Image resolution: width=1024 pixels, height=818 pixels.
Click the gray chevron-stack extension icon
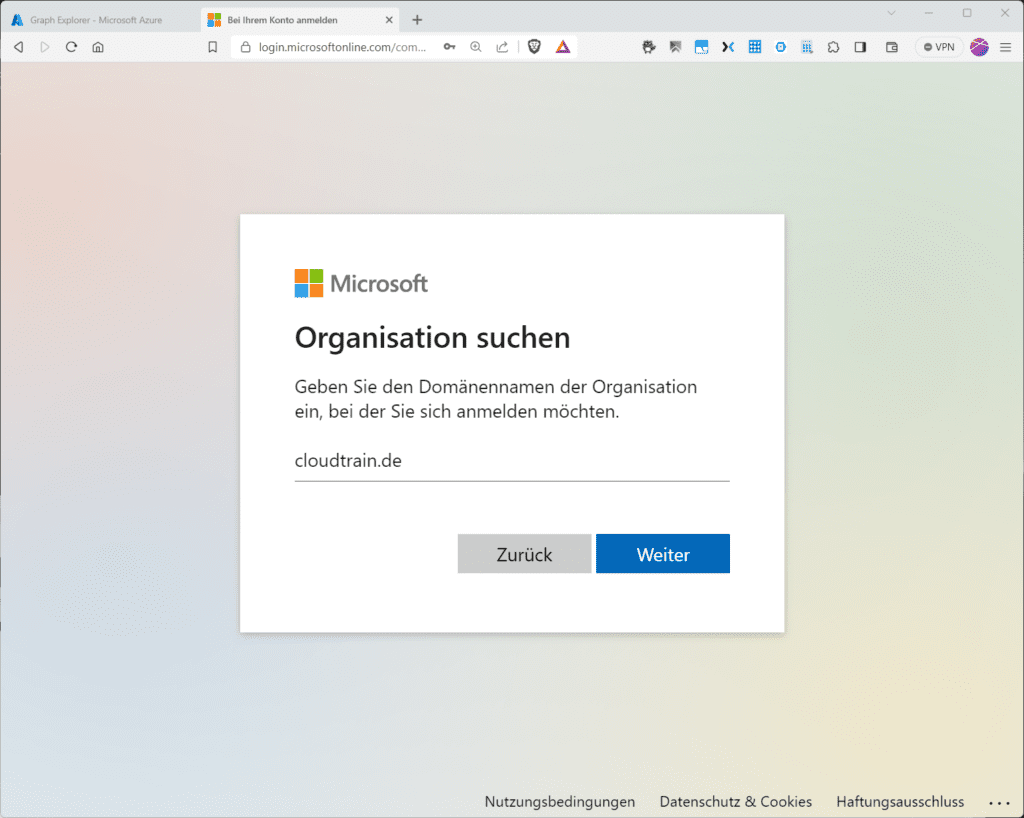pos(675,47)
